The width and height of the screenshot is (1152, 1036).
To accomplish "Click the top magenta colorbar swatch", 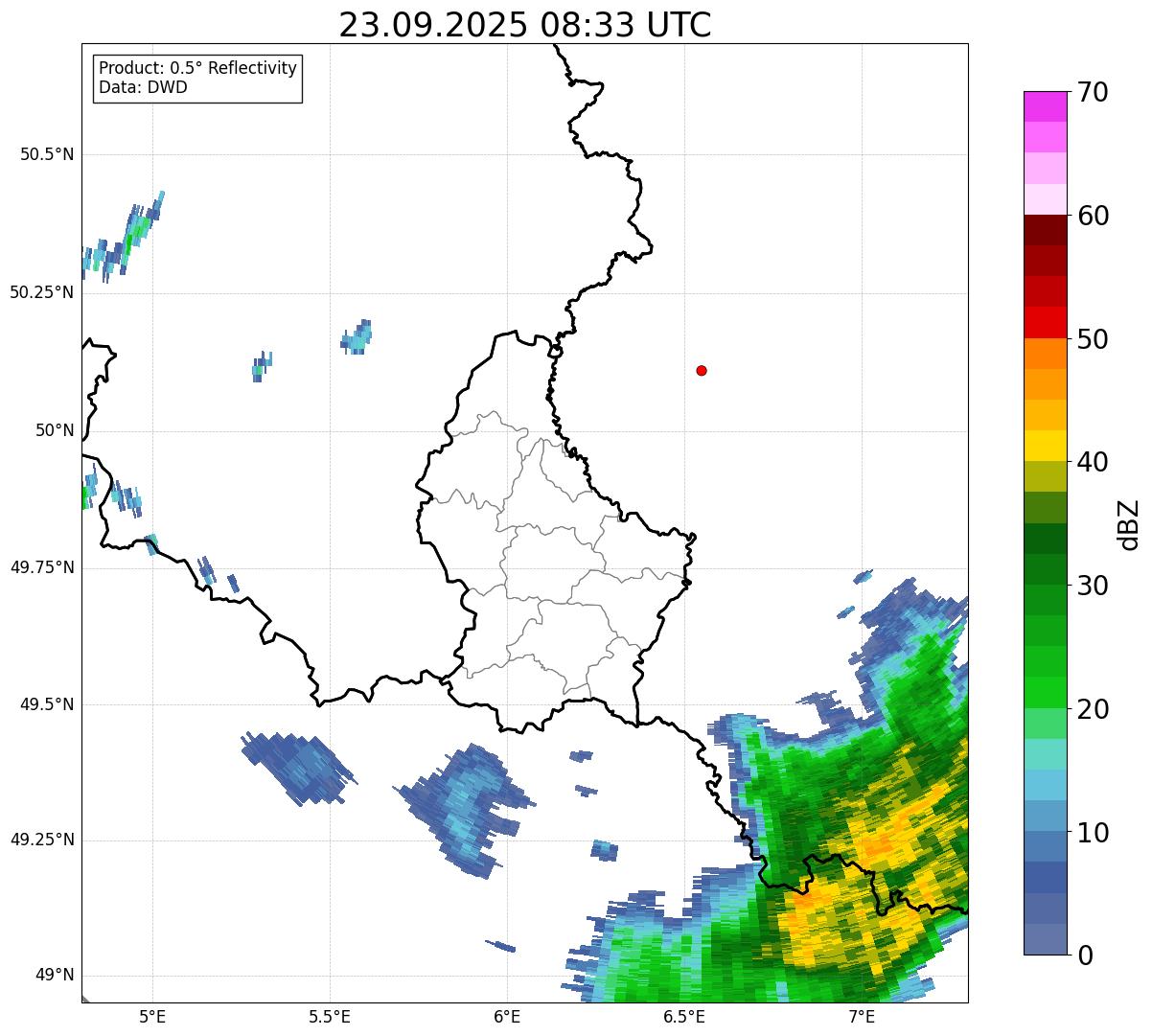I will pos(1045,106).
